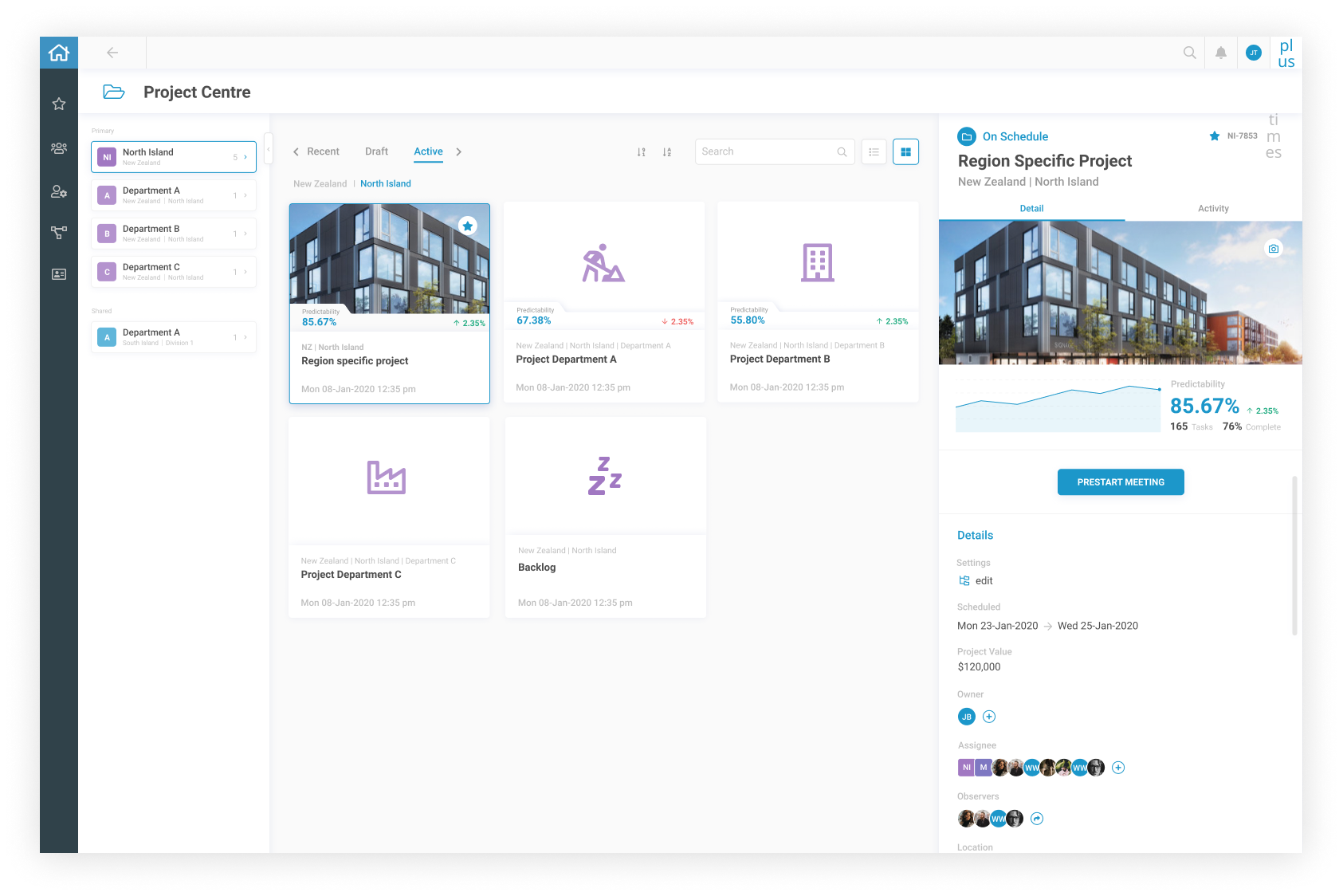
Task: Click the top bar search magnifier icon
Action: point(1189,53)
